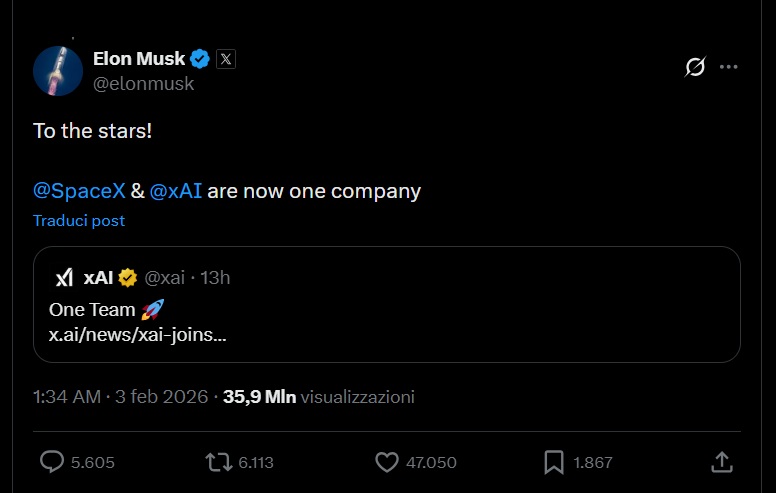
Task: Click the share upload icon
Action: [x=721, y=462]
